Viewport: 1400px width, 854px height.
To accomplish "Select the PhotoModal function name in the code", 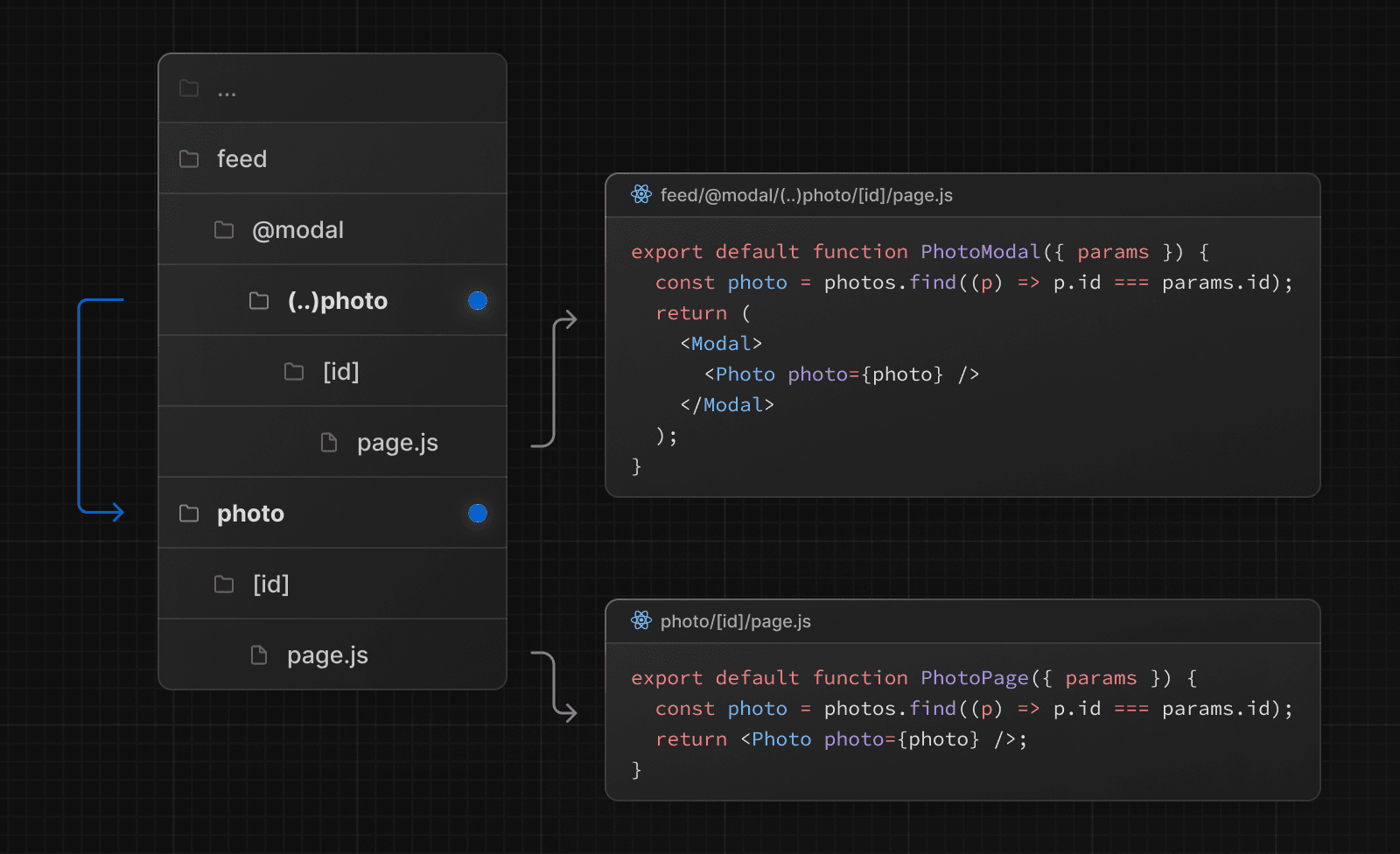I will coord(979,251).
